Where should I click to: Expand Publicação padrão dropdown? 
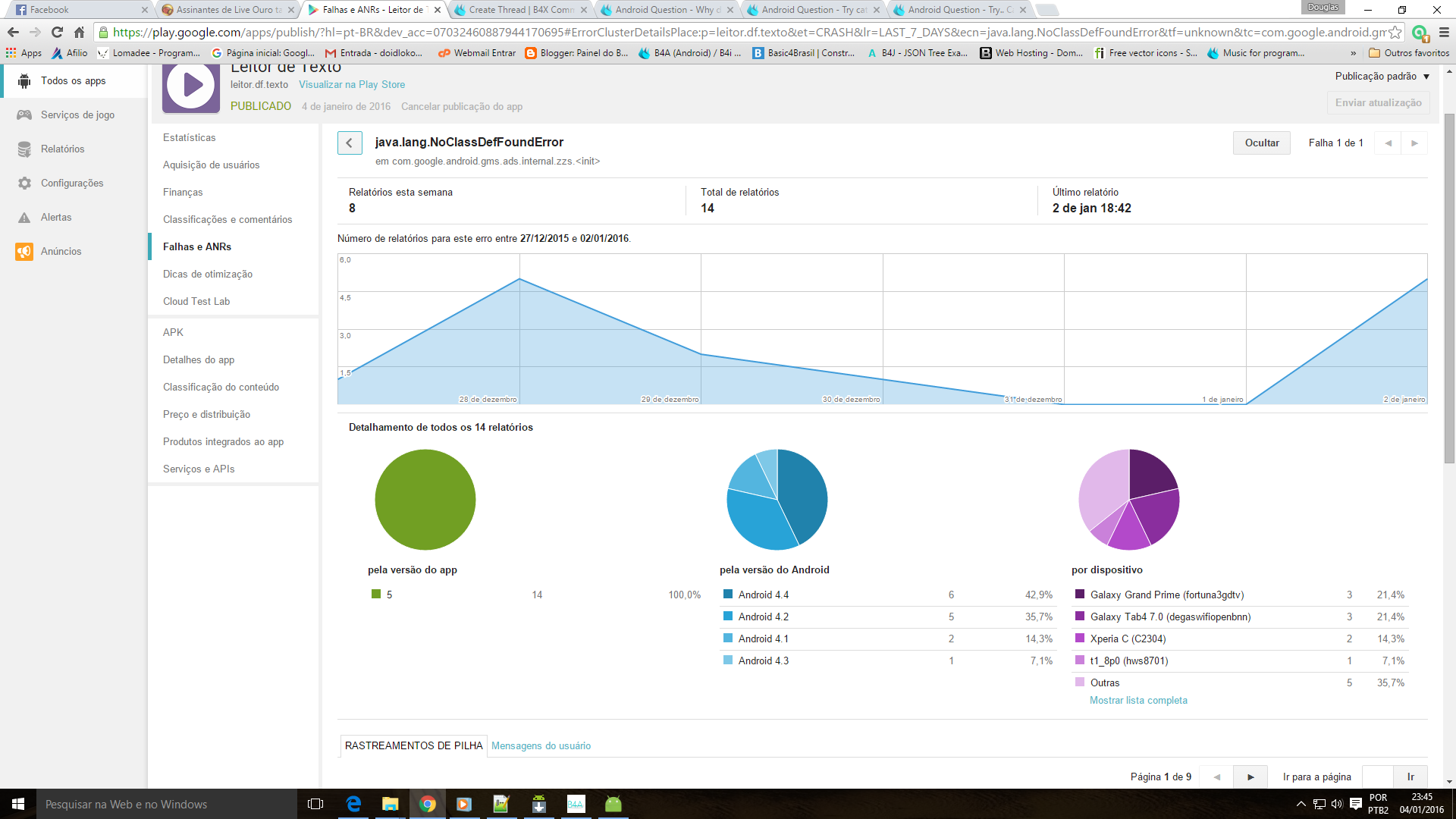(x=1382, y=76)
